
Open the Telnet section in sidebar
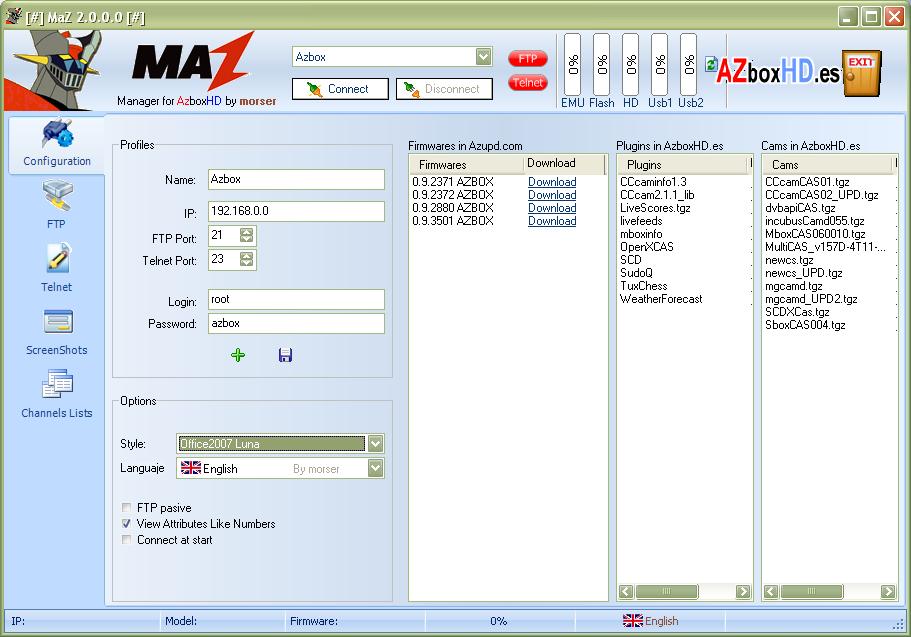point(56,267)
